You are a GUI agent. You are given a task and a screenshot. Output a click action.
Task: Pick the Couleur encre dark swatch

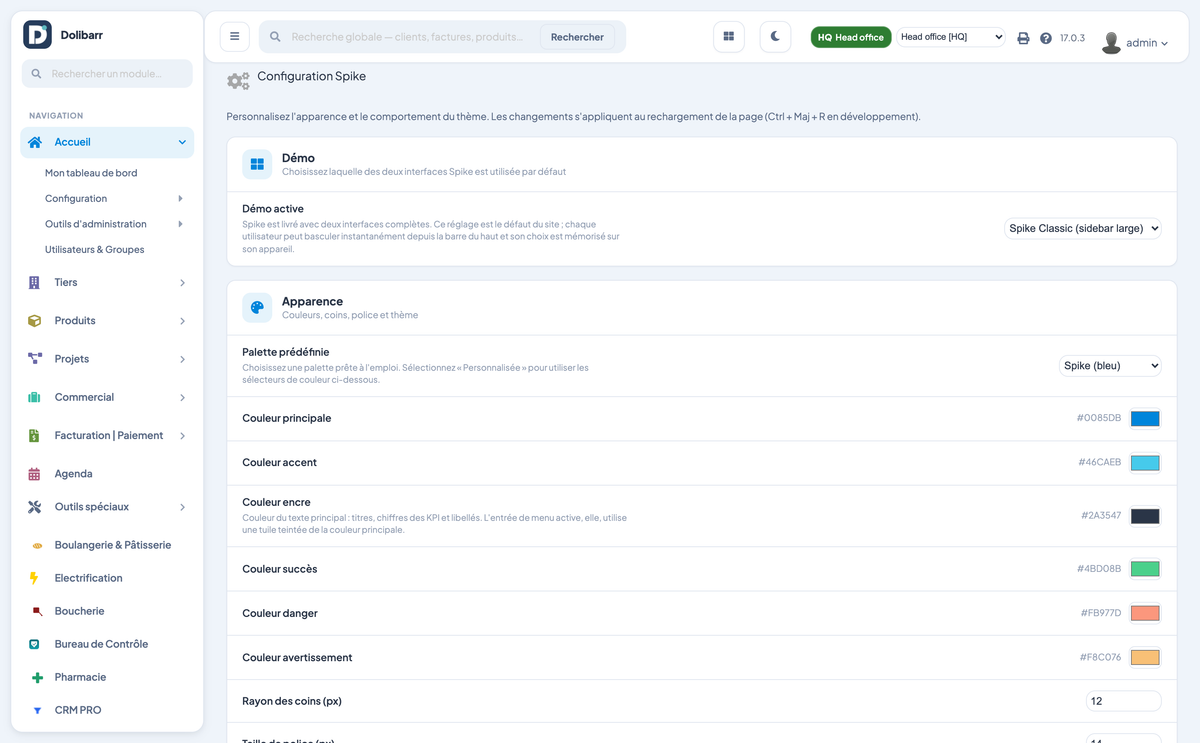[1145, 516]
